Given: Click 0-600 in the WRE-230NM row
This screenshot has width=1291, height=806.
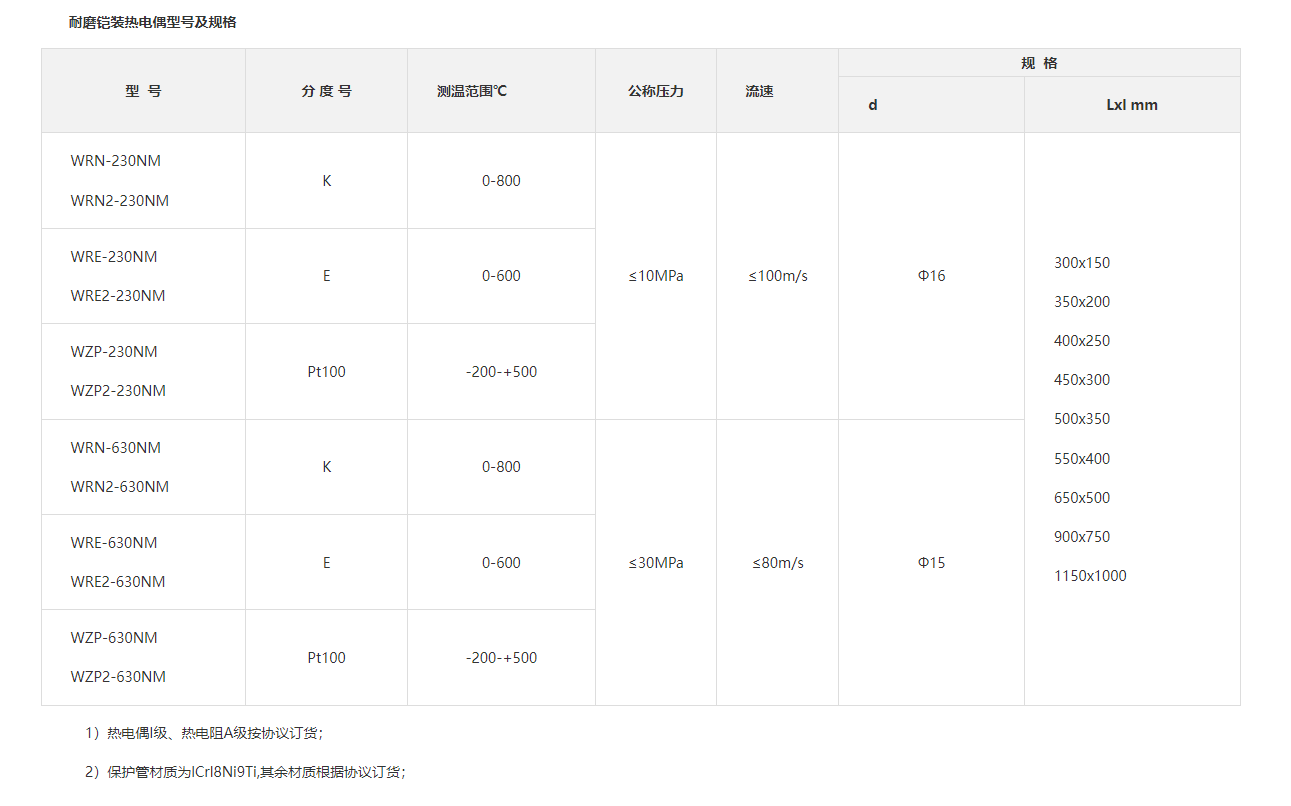Looking at the screenshot, I should pyautogui.click(x=501, y=276).
